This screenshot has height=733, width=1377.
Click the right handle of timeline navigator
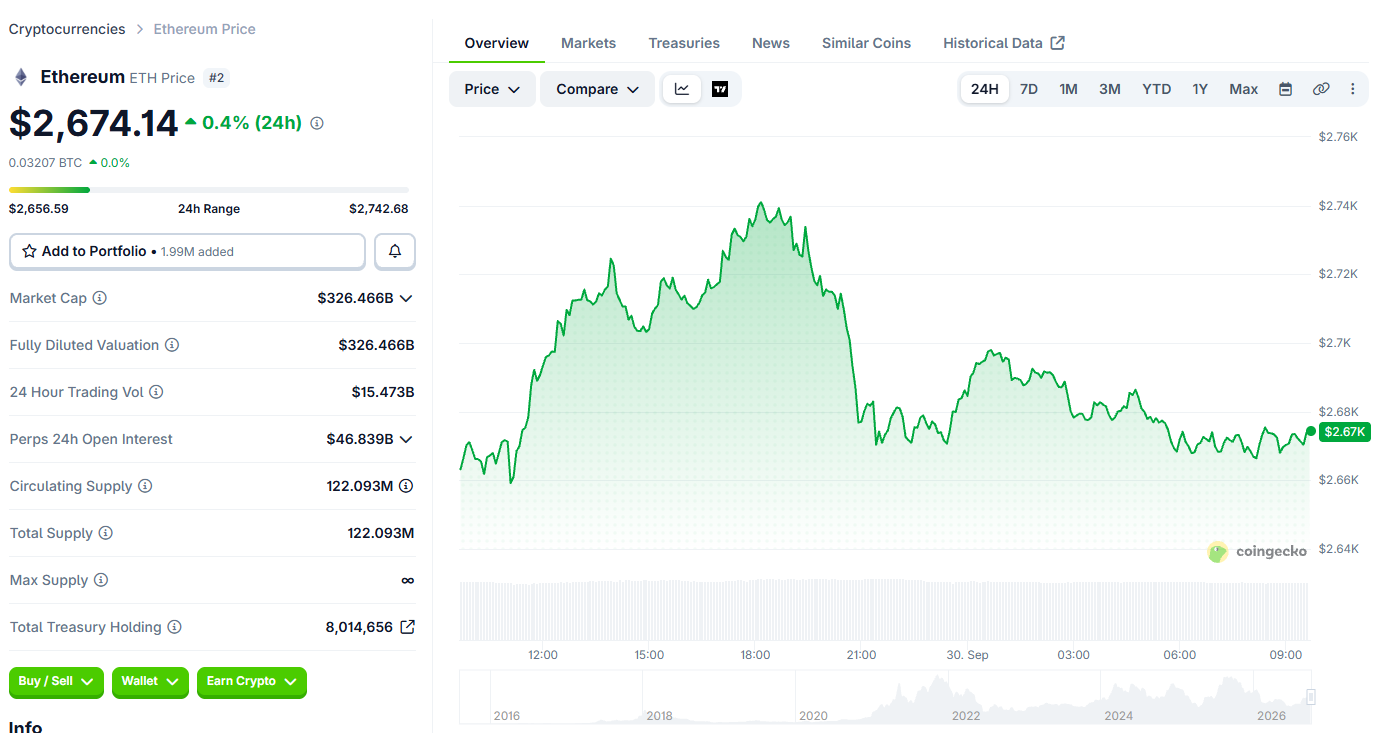click(x=1311, y=697)
